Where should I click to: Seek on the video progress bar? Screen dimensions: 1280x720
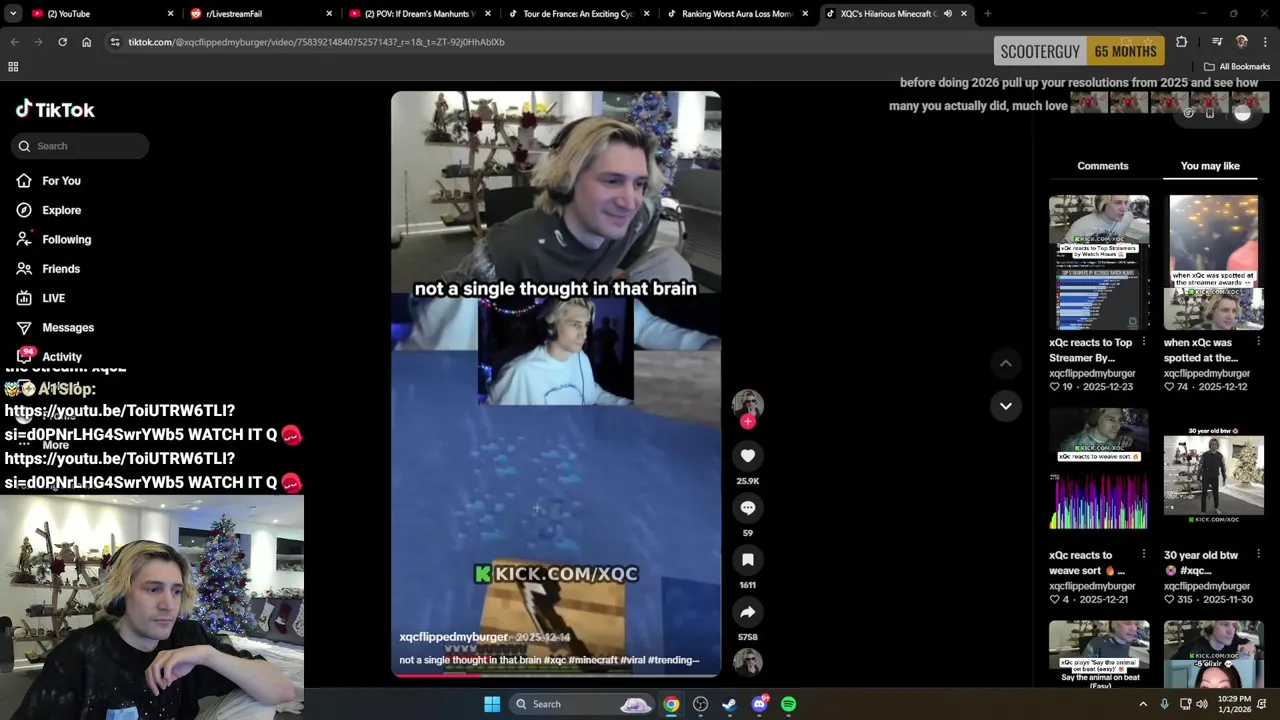[555, 675]
